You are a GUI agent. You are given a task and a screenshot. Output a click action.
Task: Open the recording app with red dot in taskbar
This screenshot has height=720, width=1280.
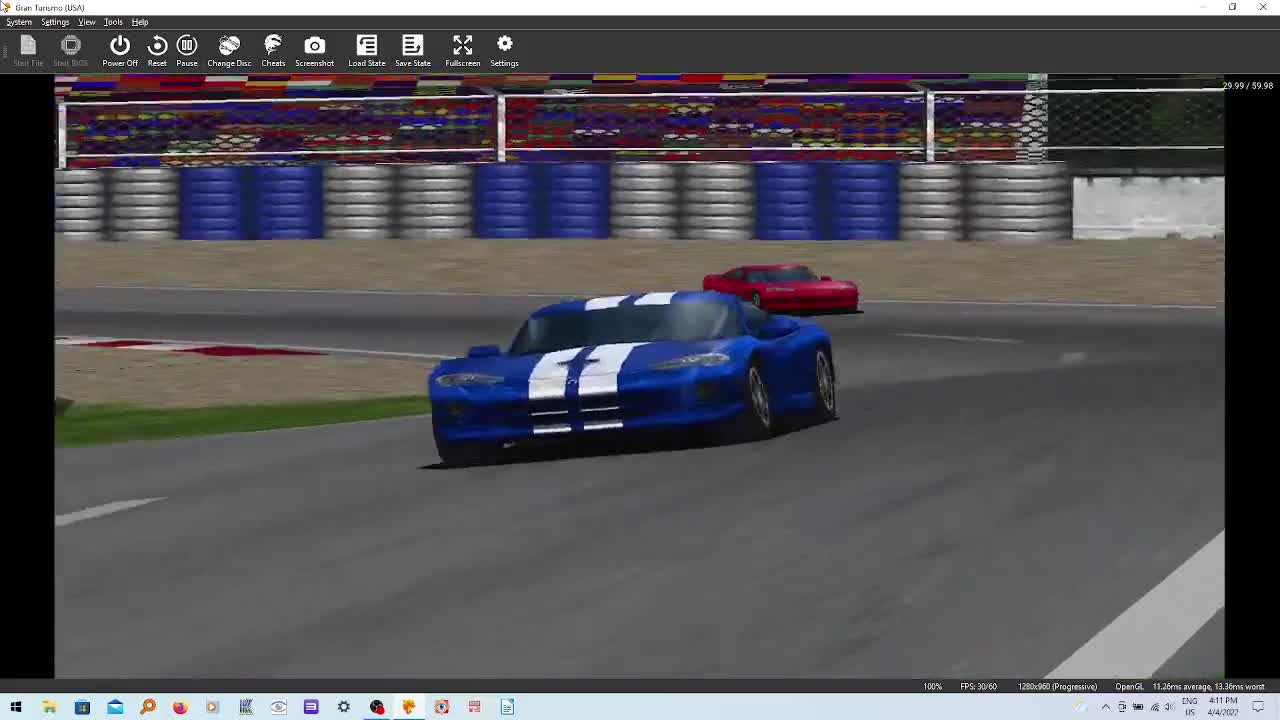tap(376, 707)
